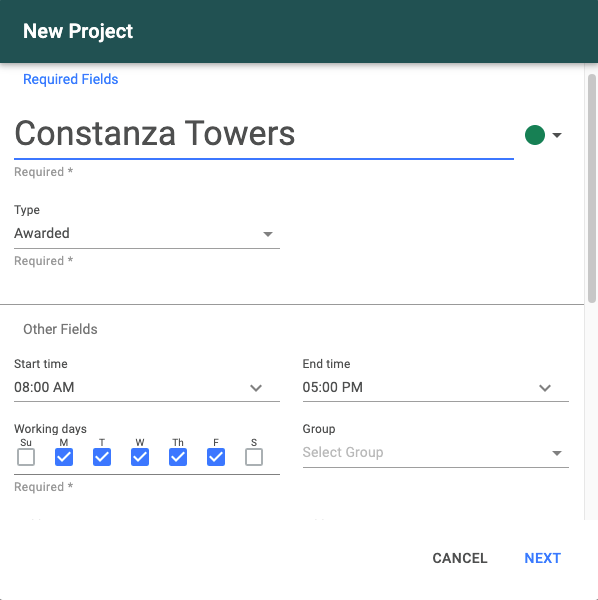
Task: Enable the Saturday working day checkbox
Action: click(x=254, y=457)
